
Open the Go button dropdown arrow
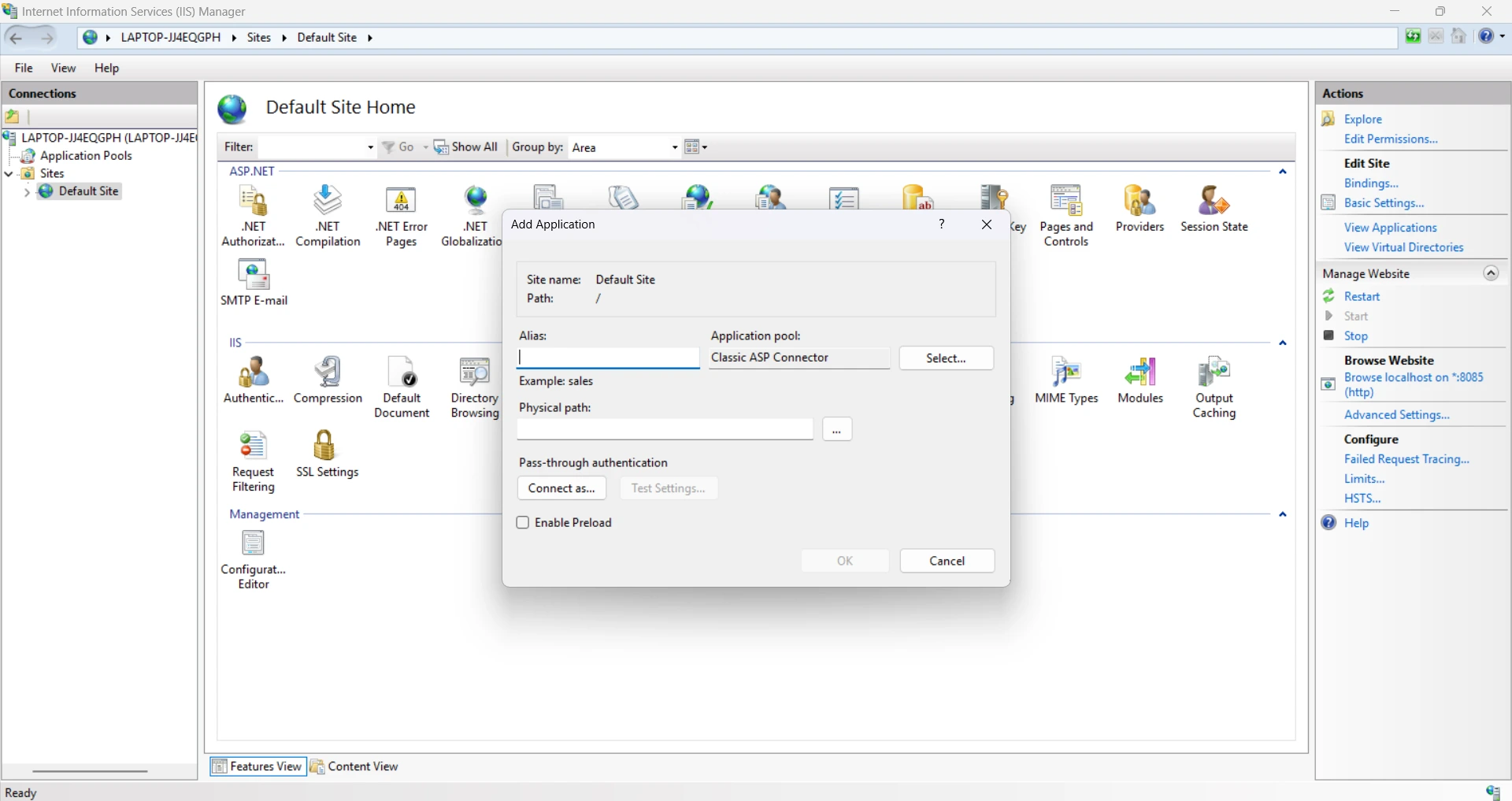(x=425, y=147)
